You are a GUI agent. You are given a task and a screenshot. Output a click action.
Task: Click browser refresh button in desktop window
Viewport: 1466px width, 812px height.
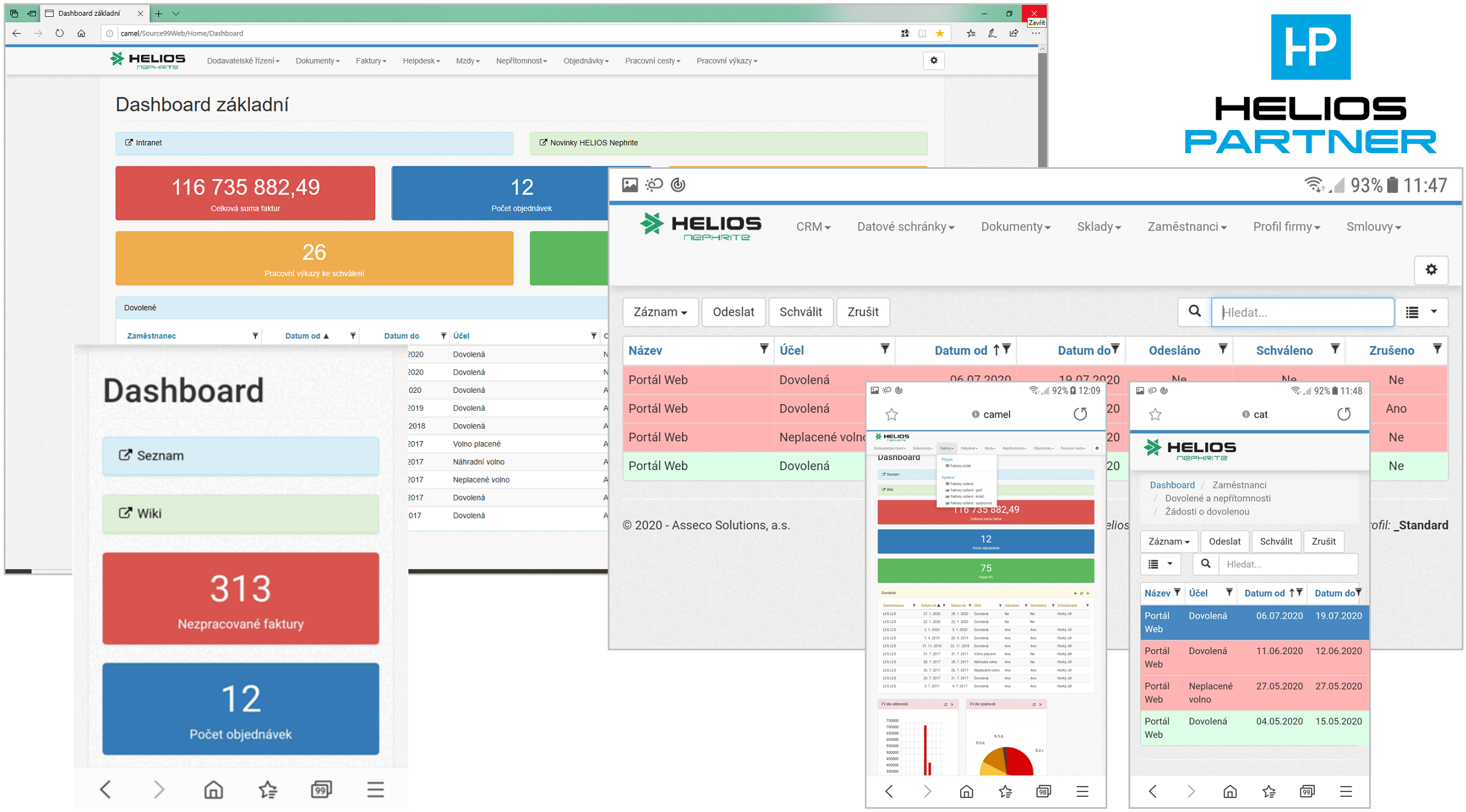[x=59, y=33]
